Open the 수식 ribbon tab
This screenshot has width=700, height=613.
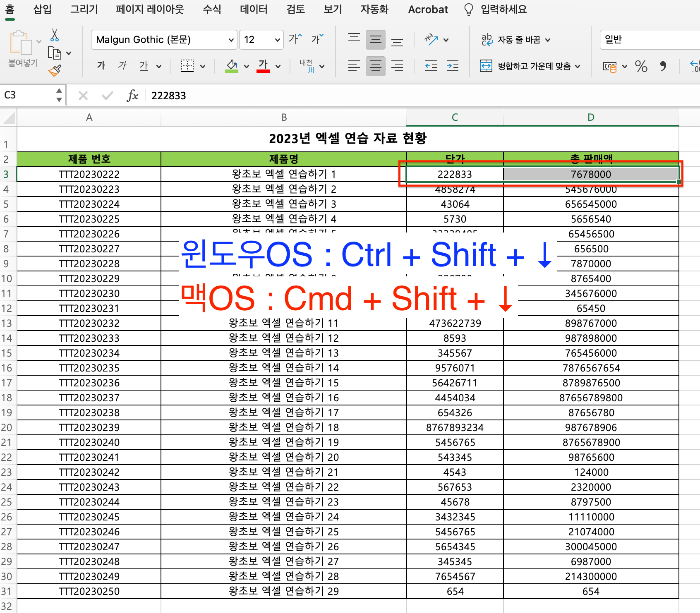212,9
